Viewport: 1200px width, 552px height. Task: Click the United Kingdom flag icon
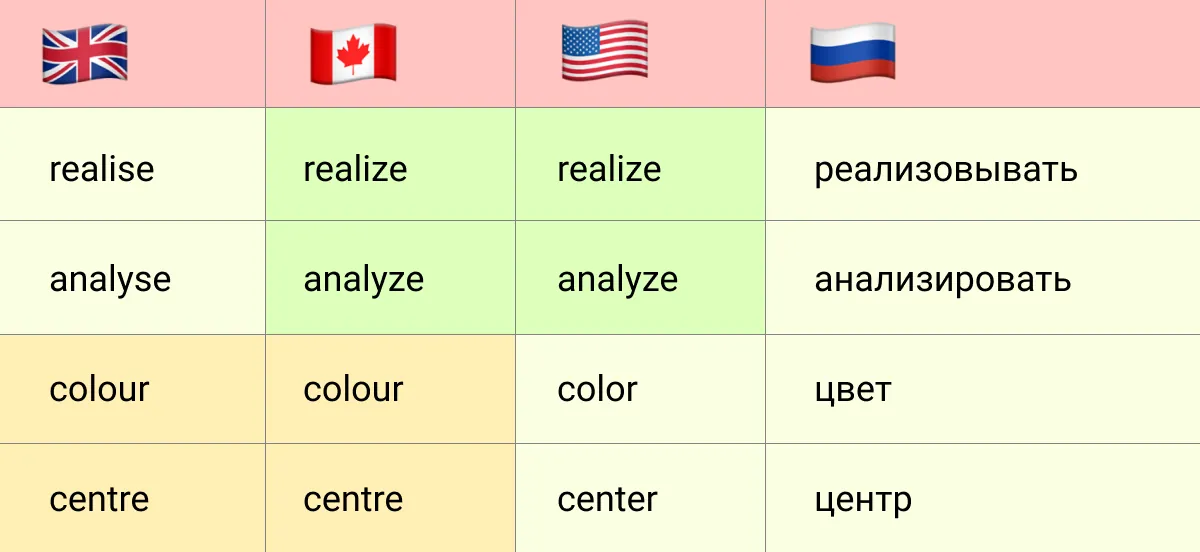(85, 53)
